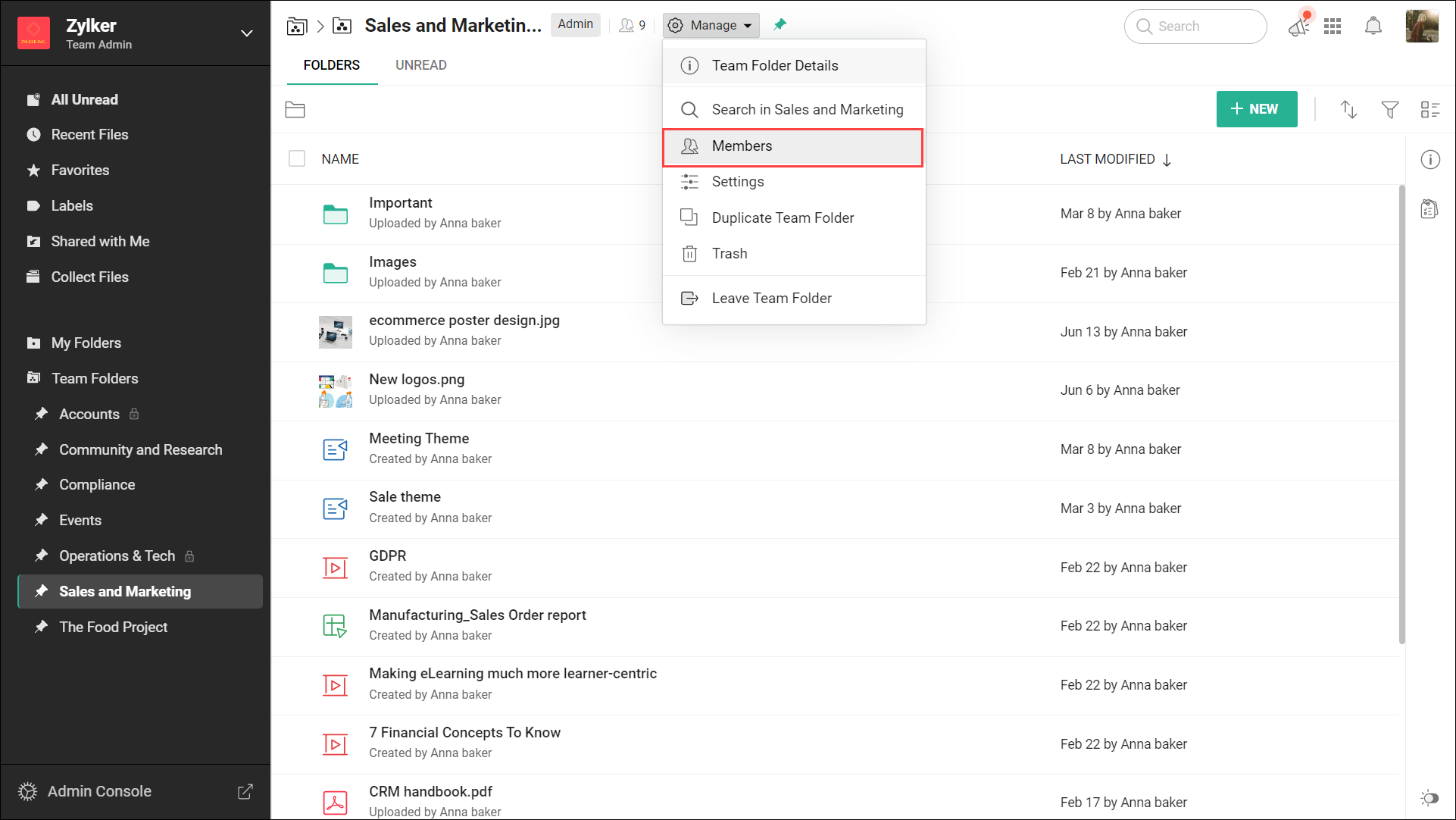Switch to the UNREAD tab
Image resolution: width=1456 pixels, height=820 pixels.
[420, 65]
